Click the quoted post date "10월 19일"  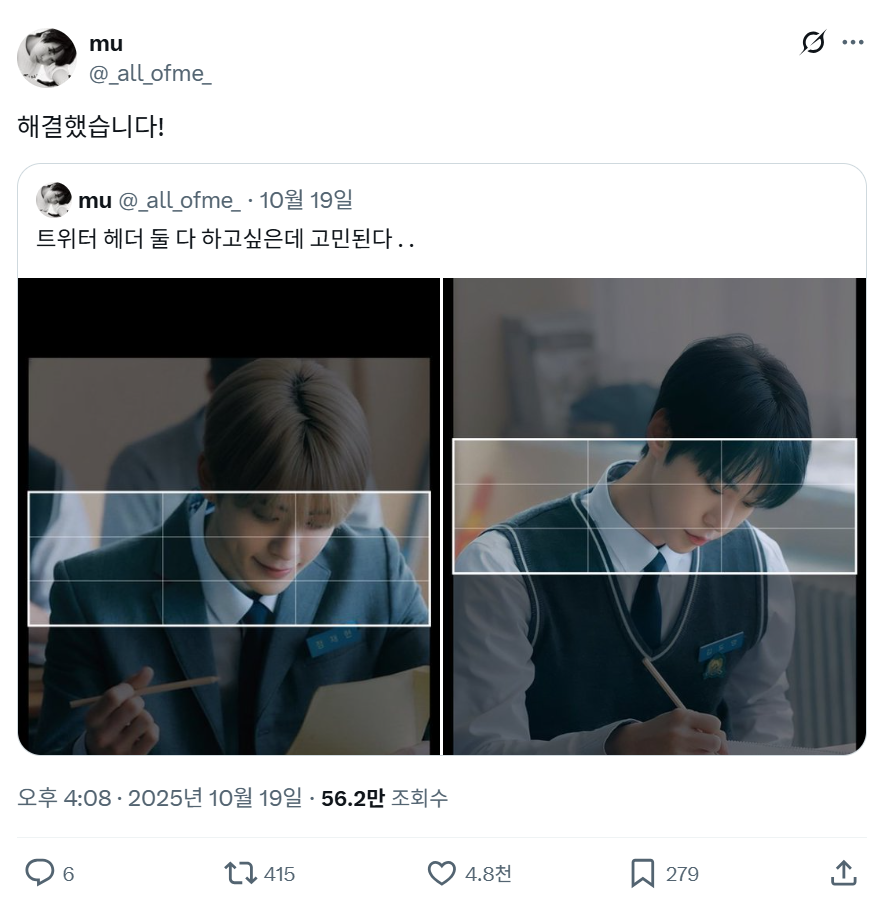(x=306, y=200)
